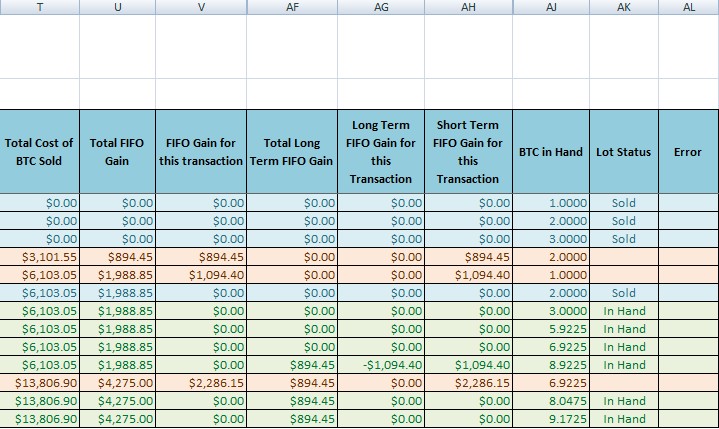Image resolution: width=719 pixels, height=429 pixels.
Task: Select $6,103.05 in the 8.9225 row
Action: 39,365
